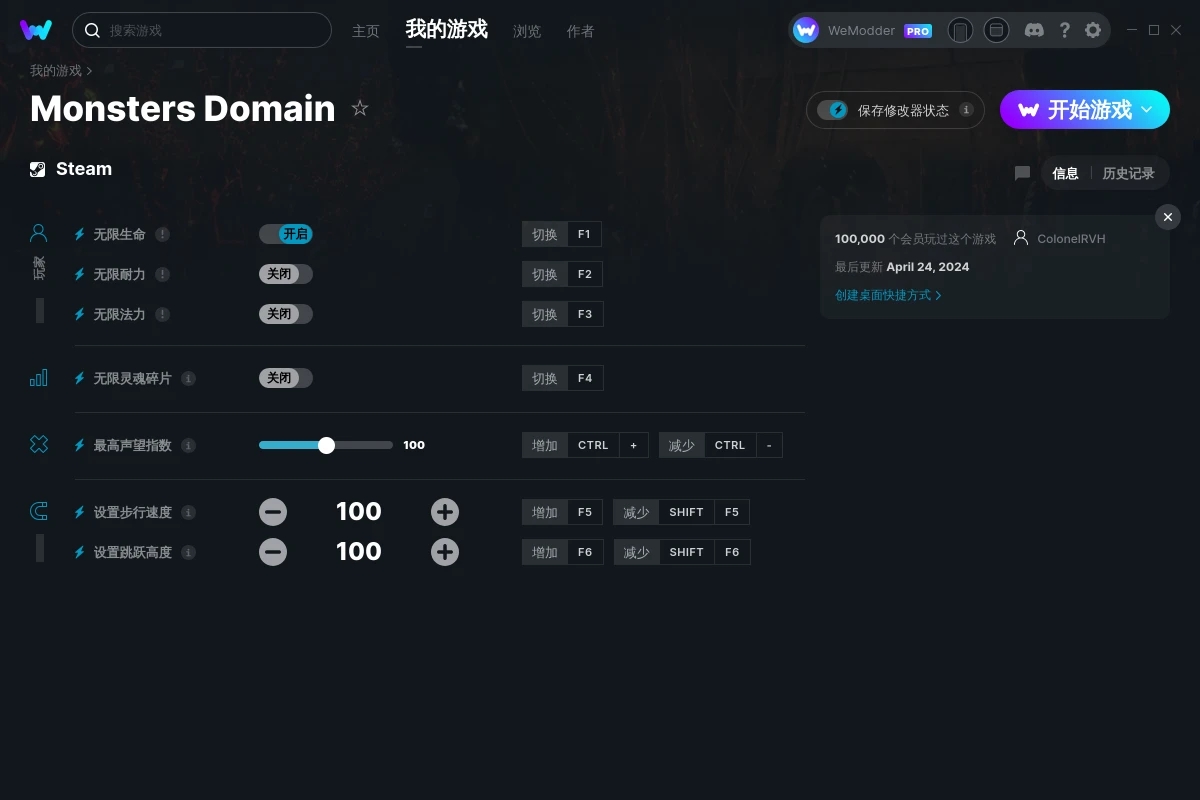Viewport: 1200px width, 800px height.
Task: Click 切换 F4 hotkey button
Action: (x=563, y=378)
